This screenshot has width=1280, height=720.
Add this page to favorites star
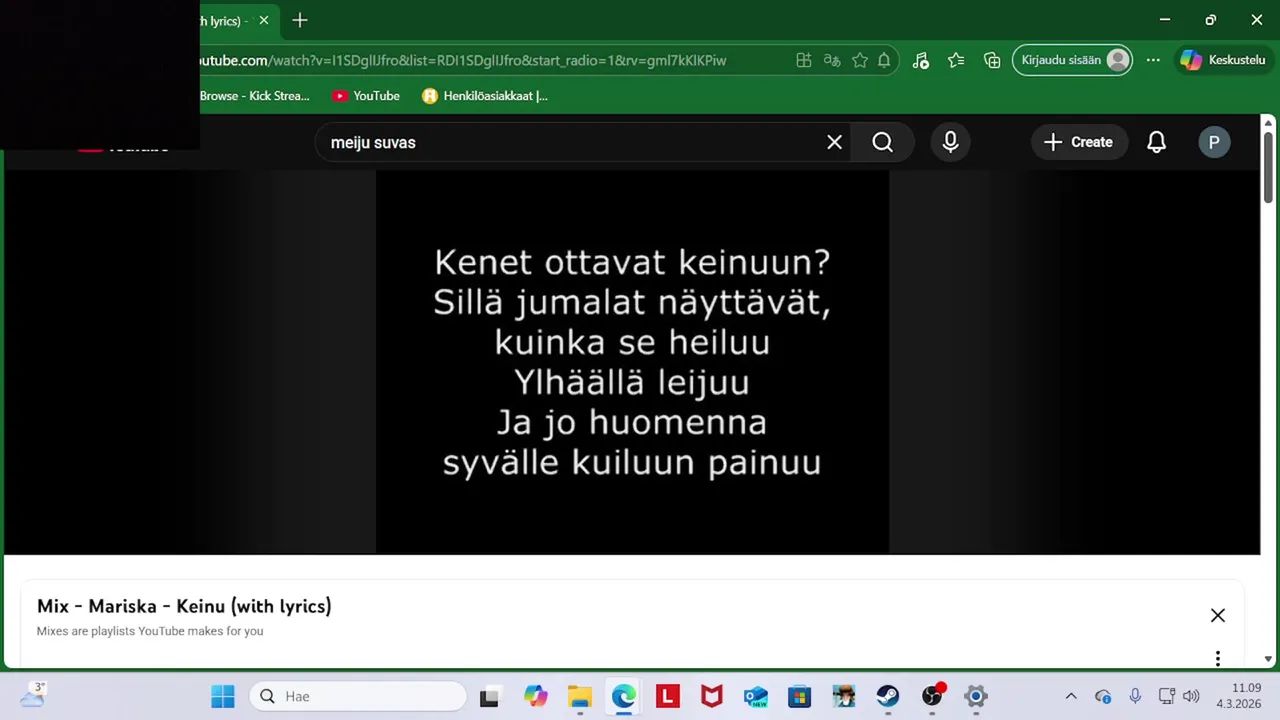pos(859,60)
